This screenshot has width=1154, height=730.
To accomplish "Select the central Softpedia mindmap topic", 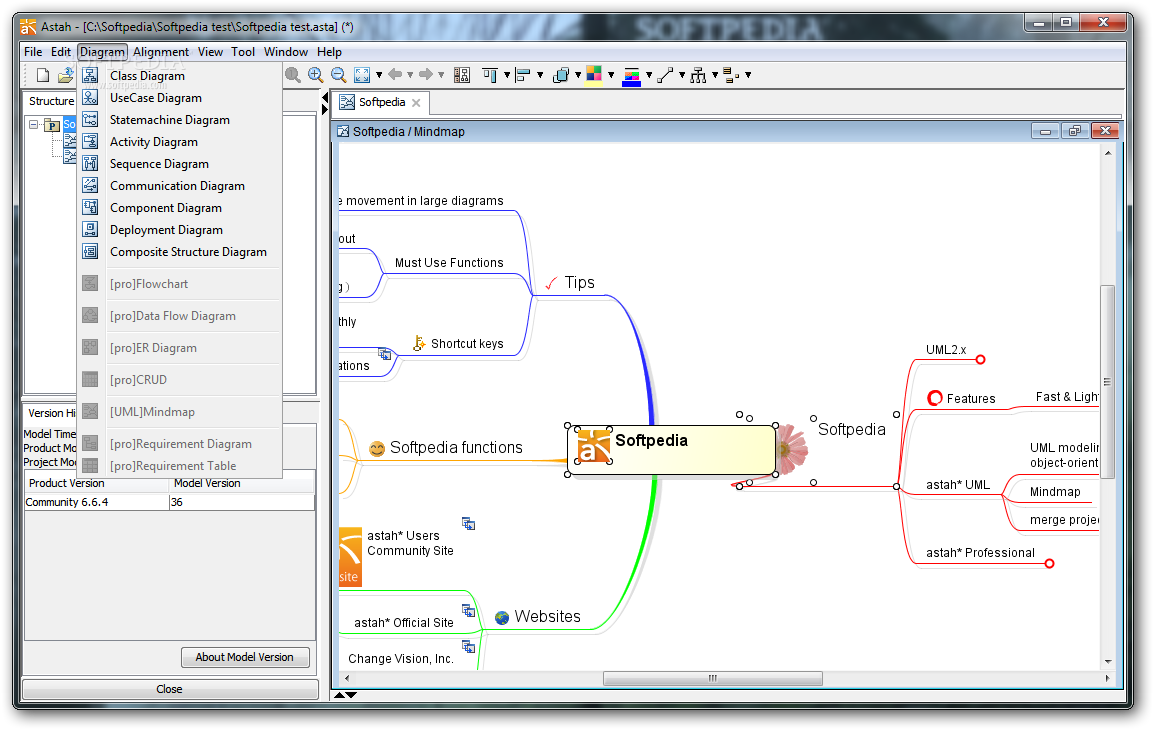I will click(671, 450).
